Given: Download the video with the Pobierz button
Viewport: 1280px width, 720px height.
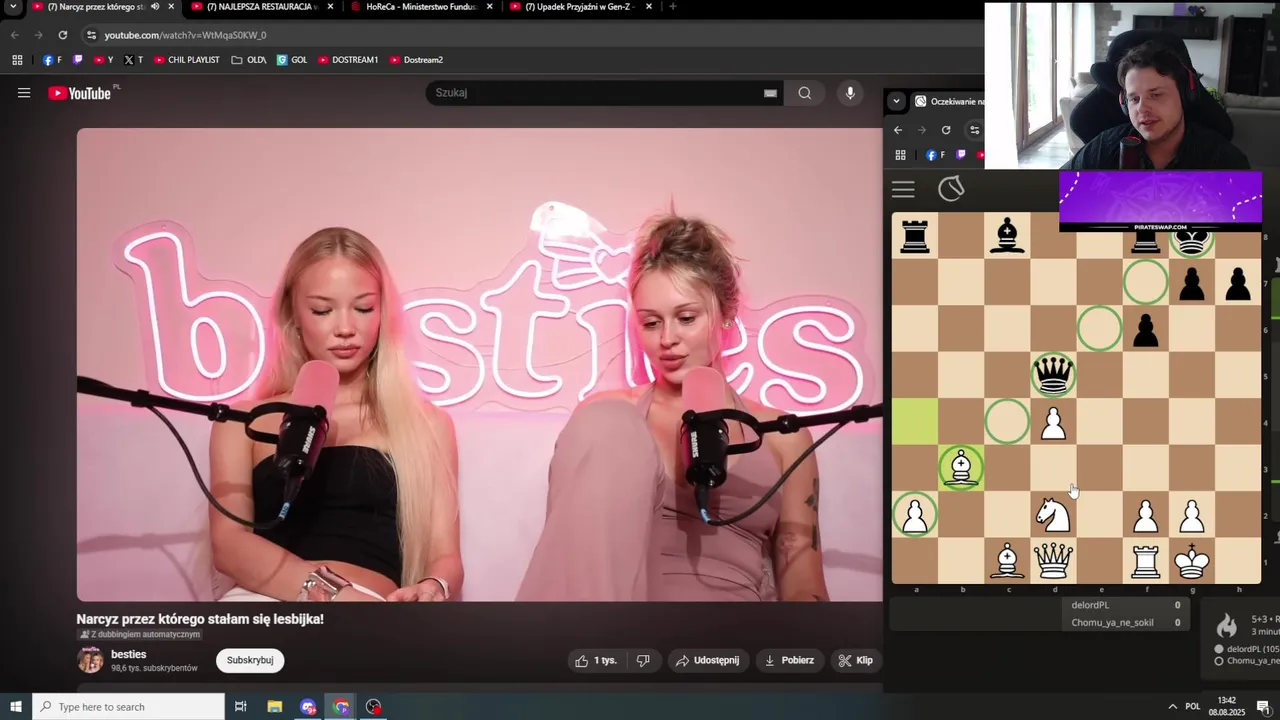Looking at the screenshot, I should (790, 660).
